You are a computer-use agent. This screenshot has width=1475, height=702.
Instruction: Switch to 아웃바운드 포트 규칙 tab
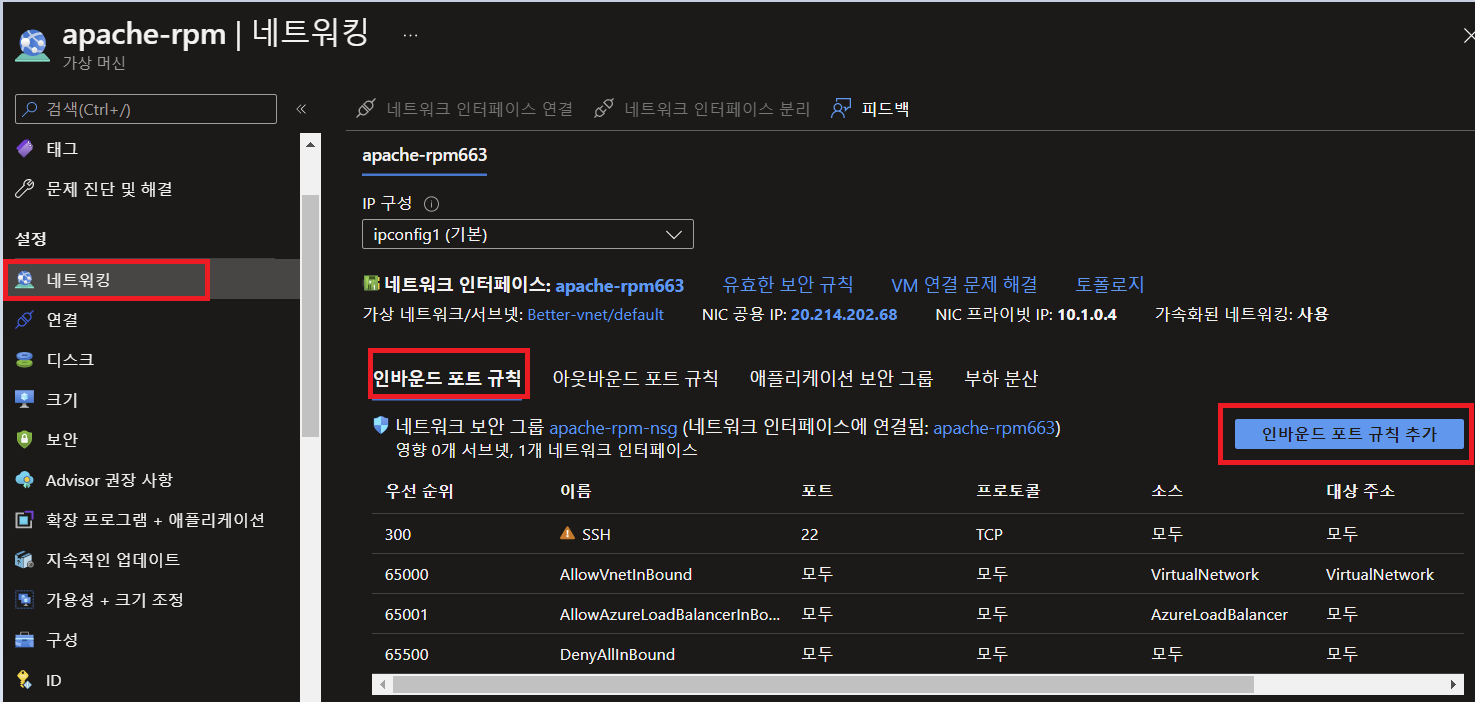635,378
